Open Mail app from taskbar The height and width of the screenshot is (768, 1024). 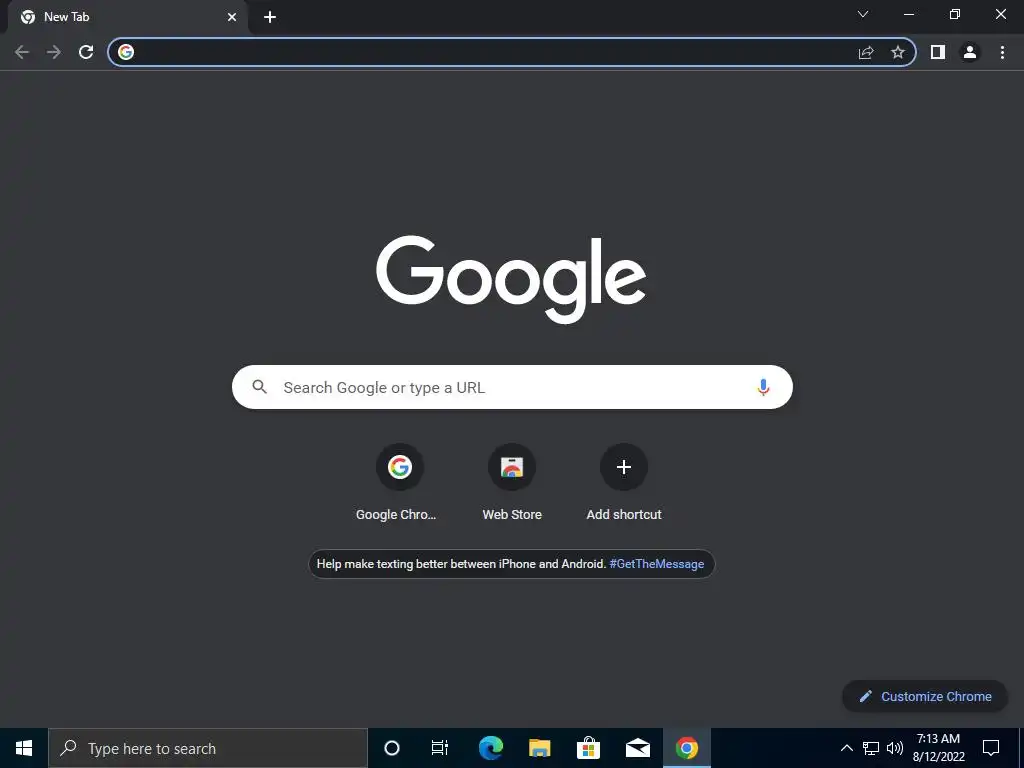[637, 748]
